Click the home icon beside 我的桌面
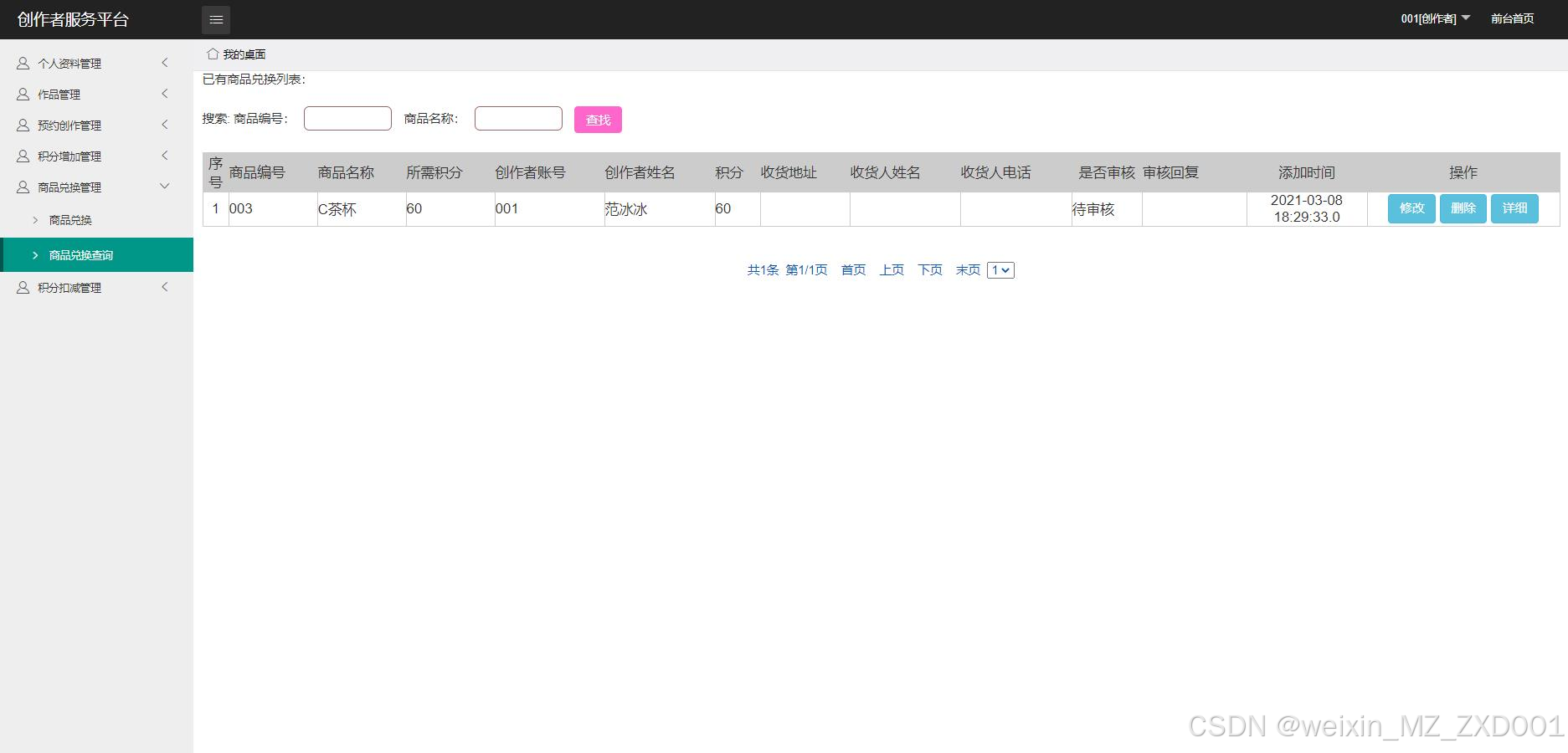 click(213, 54)
